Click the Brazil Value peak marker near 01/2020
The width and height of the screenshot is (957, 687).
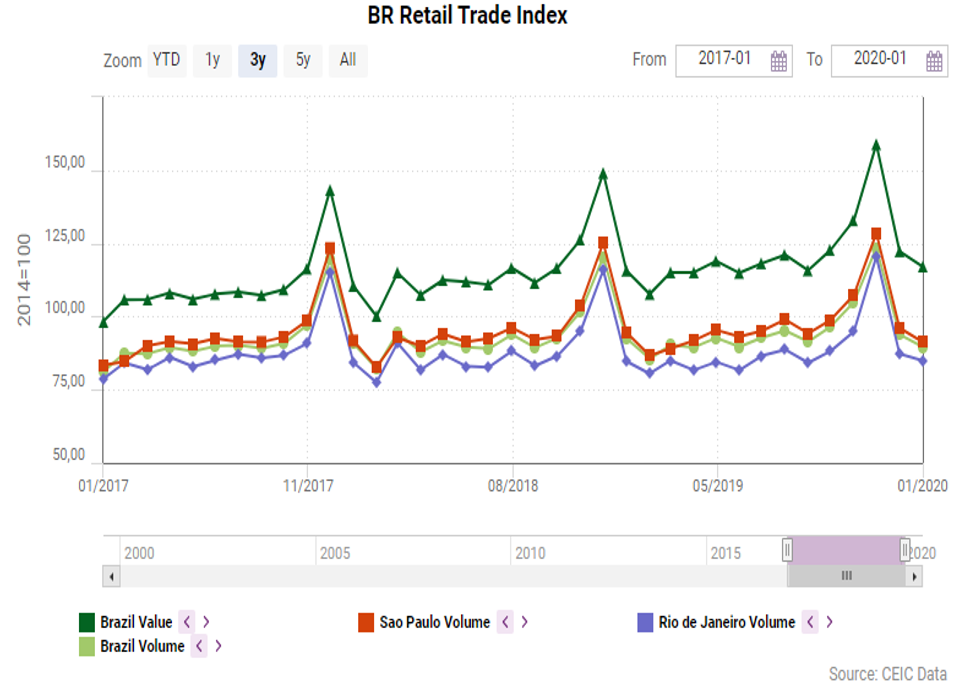876,145
